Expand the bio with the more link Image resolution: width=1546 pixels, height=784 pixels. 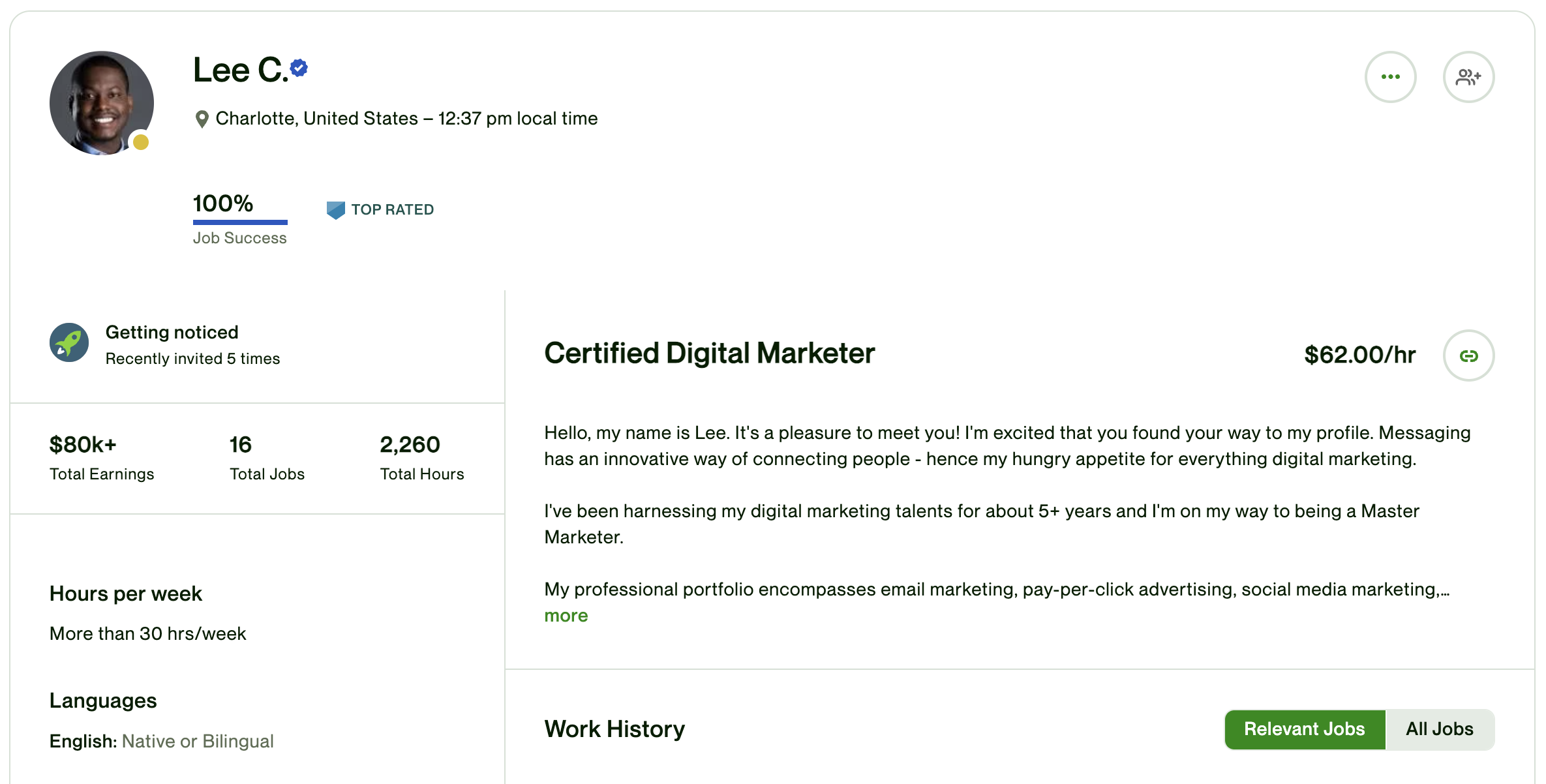(x=566, y=616)
